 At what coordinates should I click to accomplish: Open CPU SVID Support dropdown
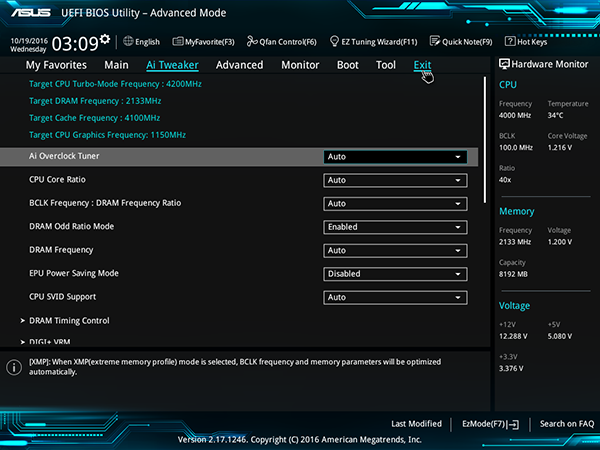395,297
